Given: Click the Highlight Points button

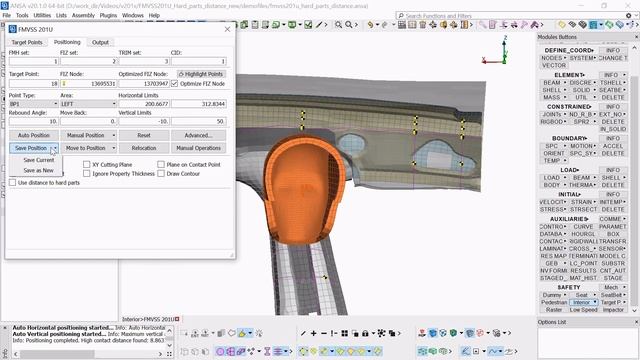Looking at the screenshot, I should pyautogui.click(x=201, y=74).
